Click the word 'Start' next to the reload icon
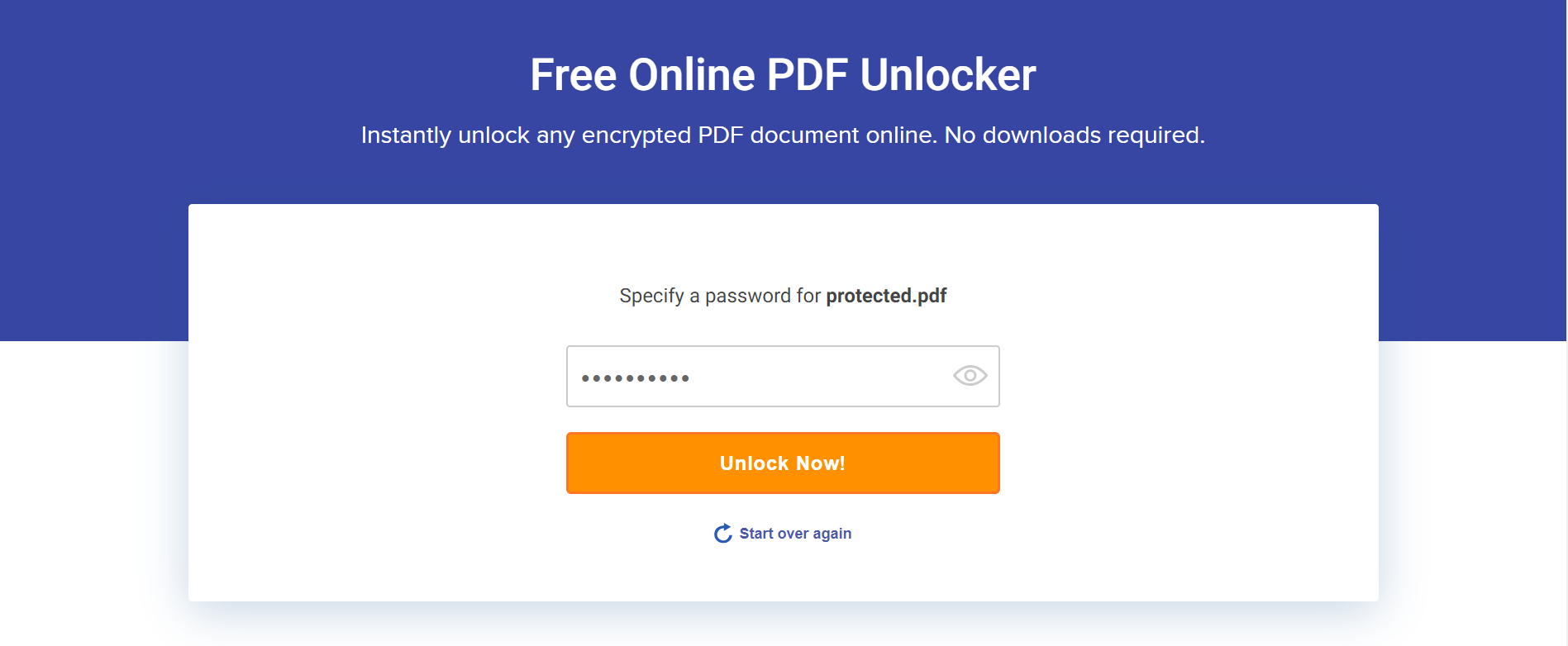This screenshot has width=1568, height=646. (756, 534)
